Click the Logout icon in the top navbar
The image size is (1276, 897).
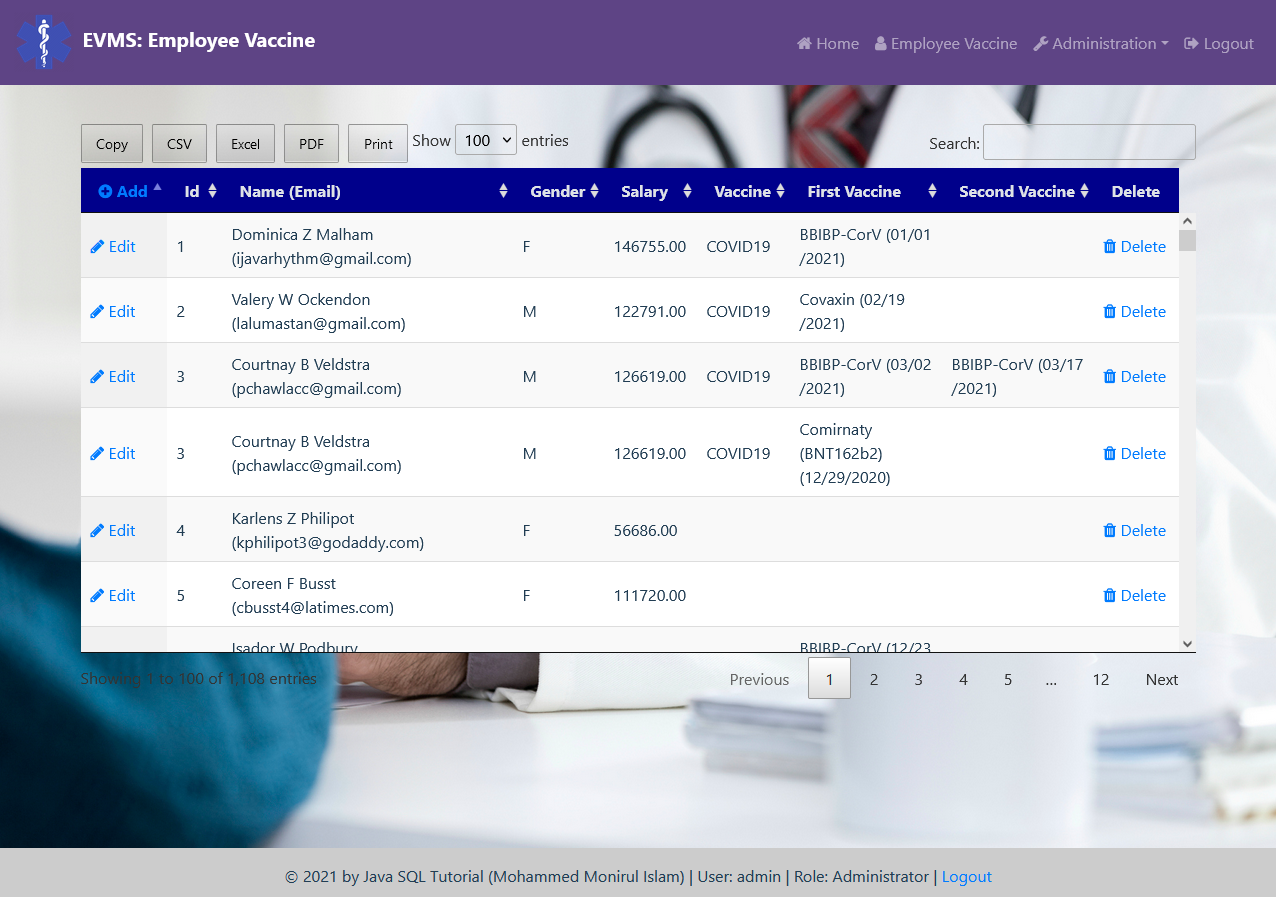pos(1190,43)
